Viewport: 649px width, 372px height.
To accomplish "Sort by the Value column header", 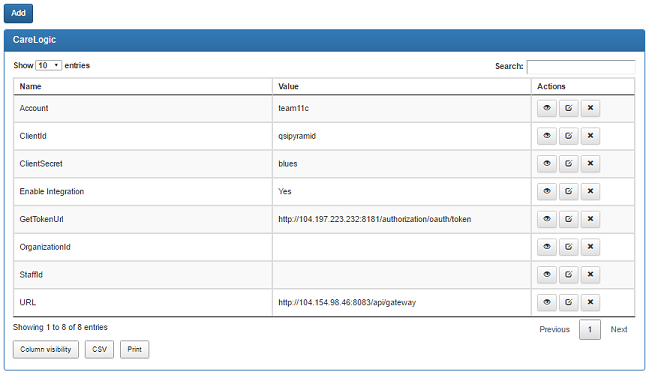I will click(x=401, y=86).
